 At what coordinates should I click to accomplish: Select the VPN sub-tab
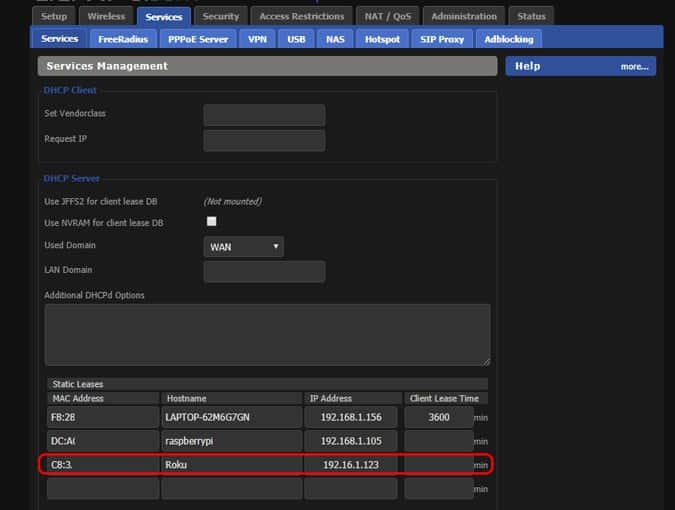pos(257,39)
